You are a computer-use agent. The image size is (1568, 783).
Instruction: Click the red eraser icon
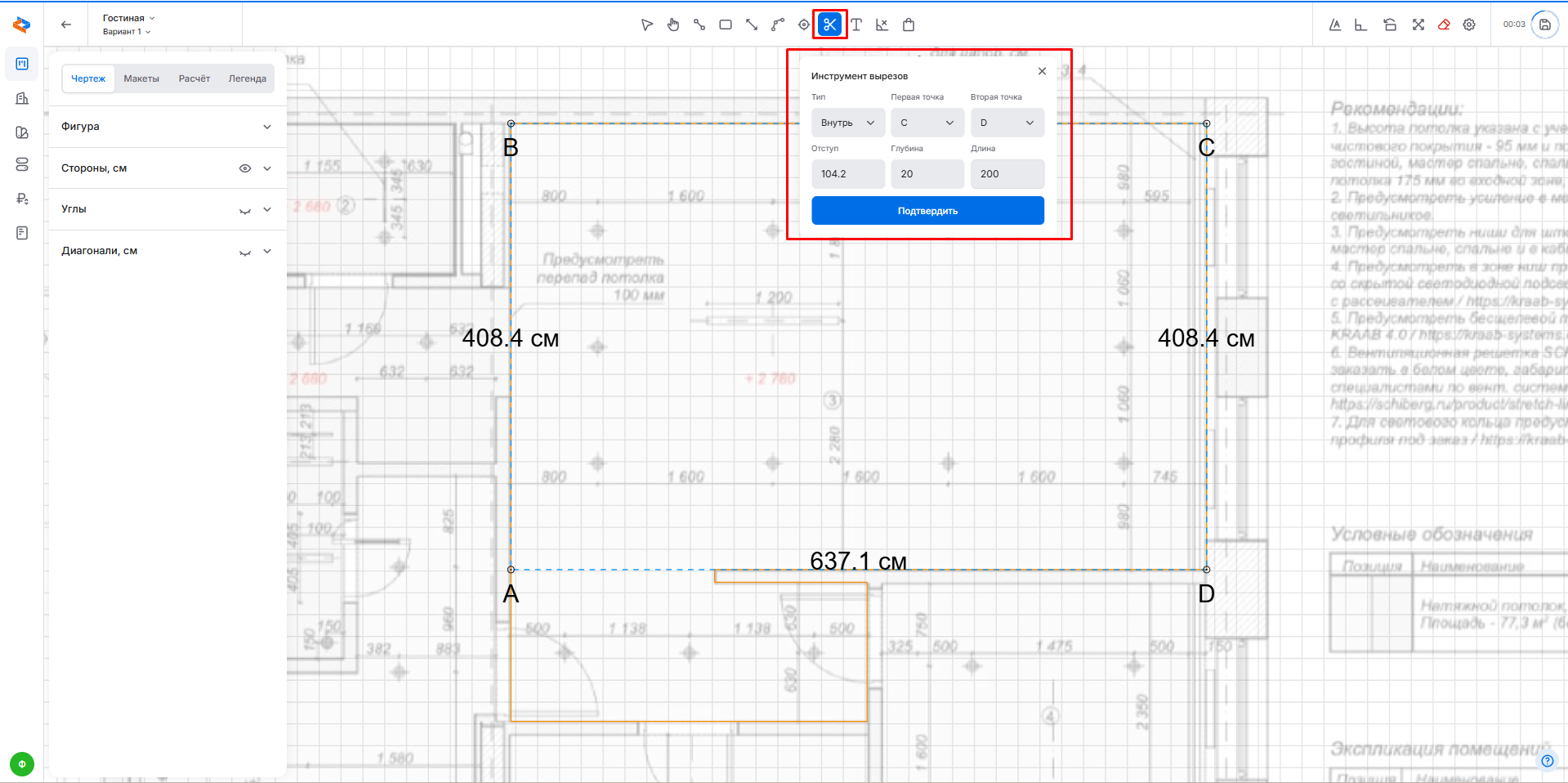pyautogui.click(x=1444, y=25)
